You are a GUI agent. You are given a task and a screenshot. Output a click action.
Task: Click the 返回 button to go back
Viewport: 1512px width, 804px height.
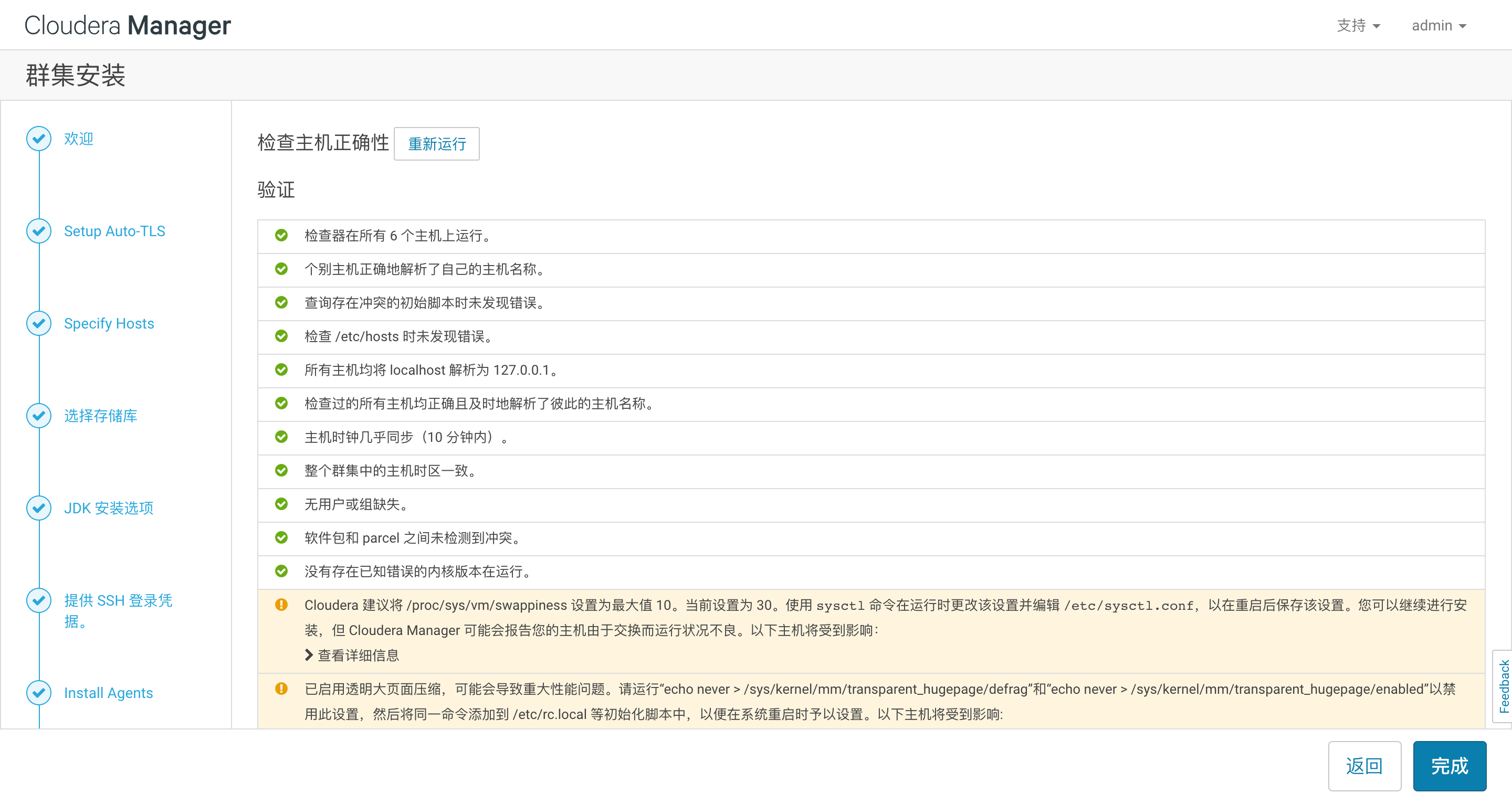coord(1364,766)
